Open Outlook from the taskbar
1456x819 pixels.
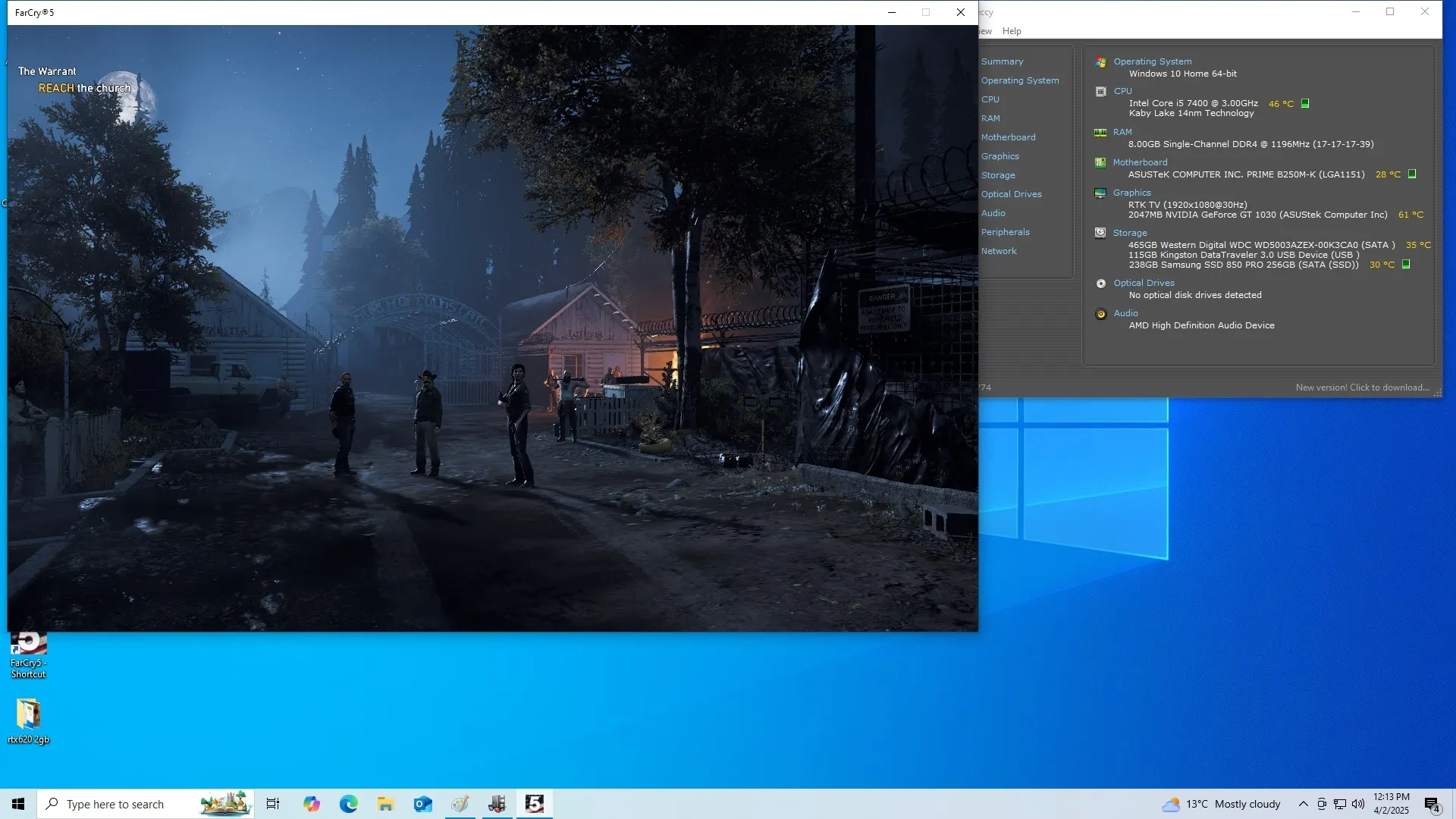(x=423, y=804)
